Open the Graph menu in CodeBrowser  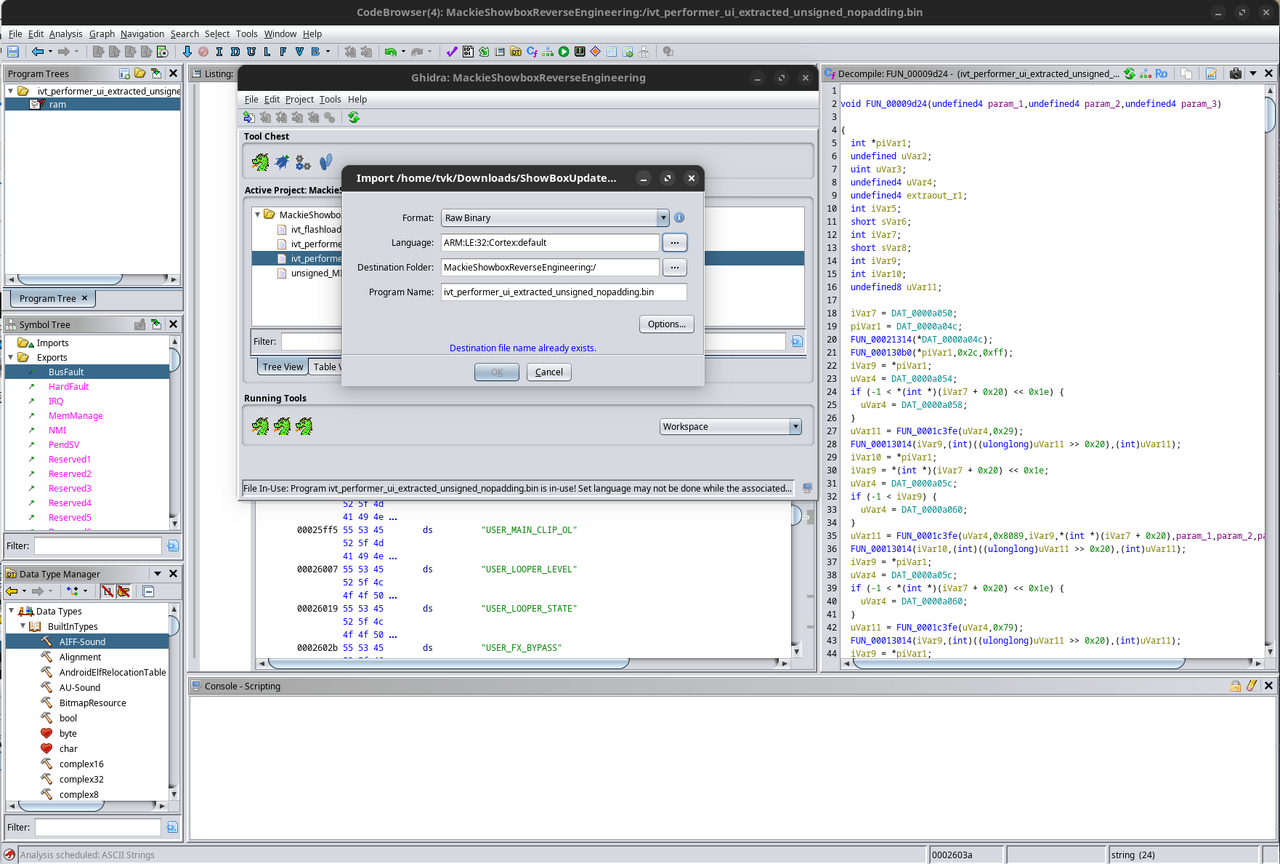(x=102, y=34)
